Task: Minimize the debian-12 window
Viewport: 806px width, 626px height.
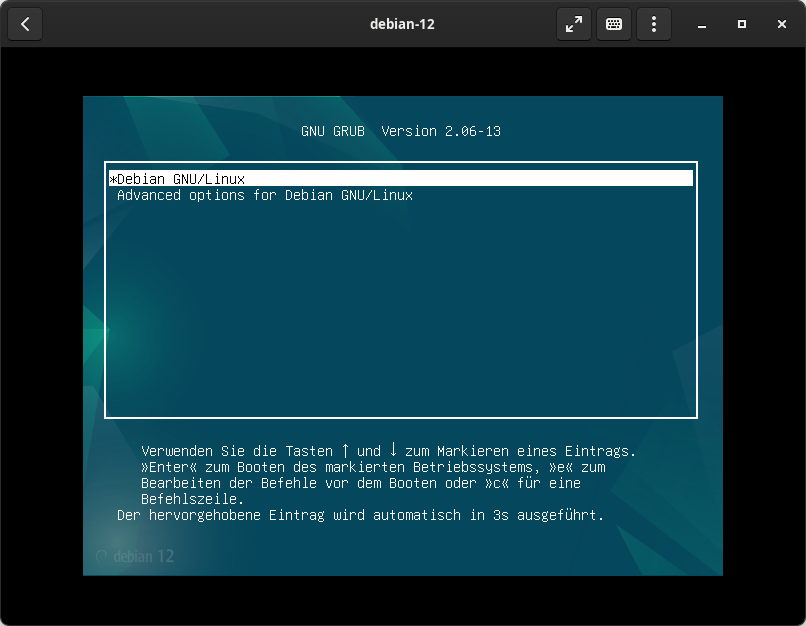Action: point(702,24)
